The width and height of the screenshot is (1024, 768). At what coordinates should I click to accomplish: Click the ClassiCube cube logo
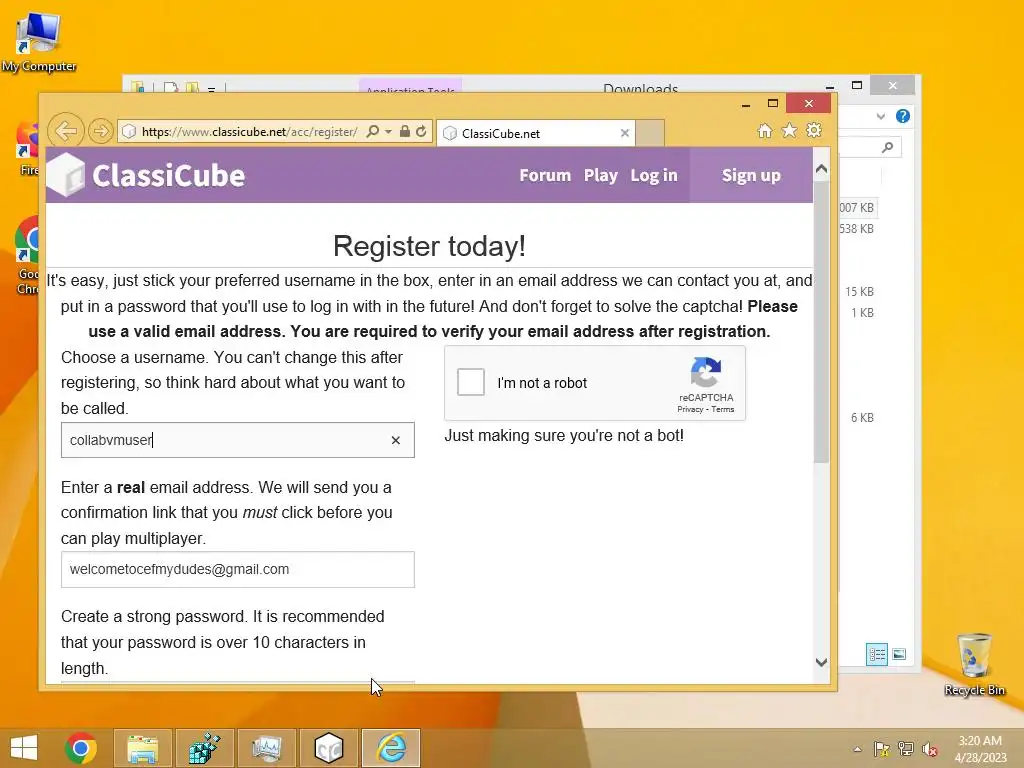pyautogui.click(x=67, y=174)
